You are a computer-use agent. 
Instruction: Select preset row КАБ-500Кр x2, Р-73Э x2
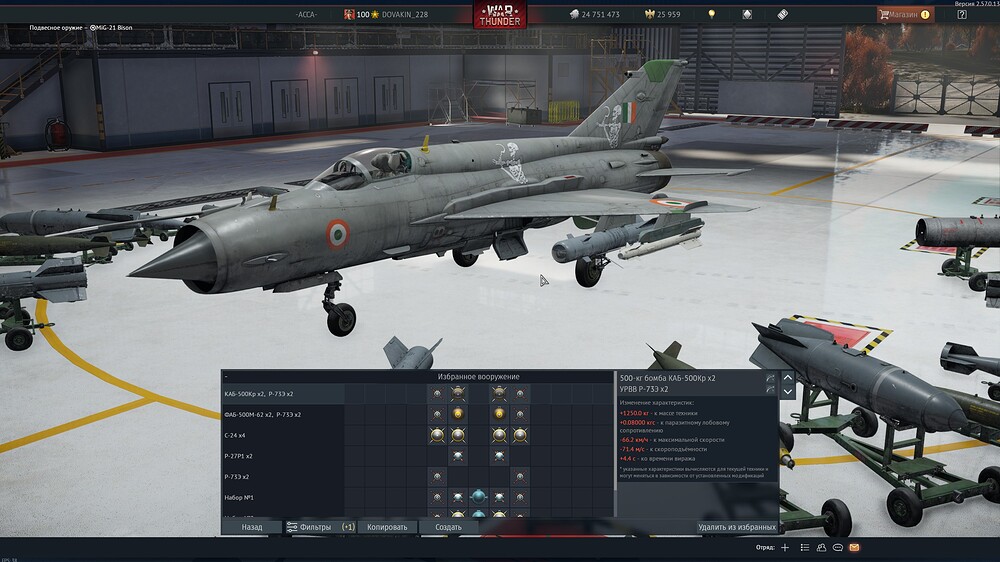418,394
